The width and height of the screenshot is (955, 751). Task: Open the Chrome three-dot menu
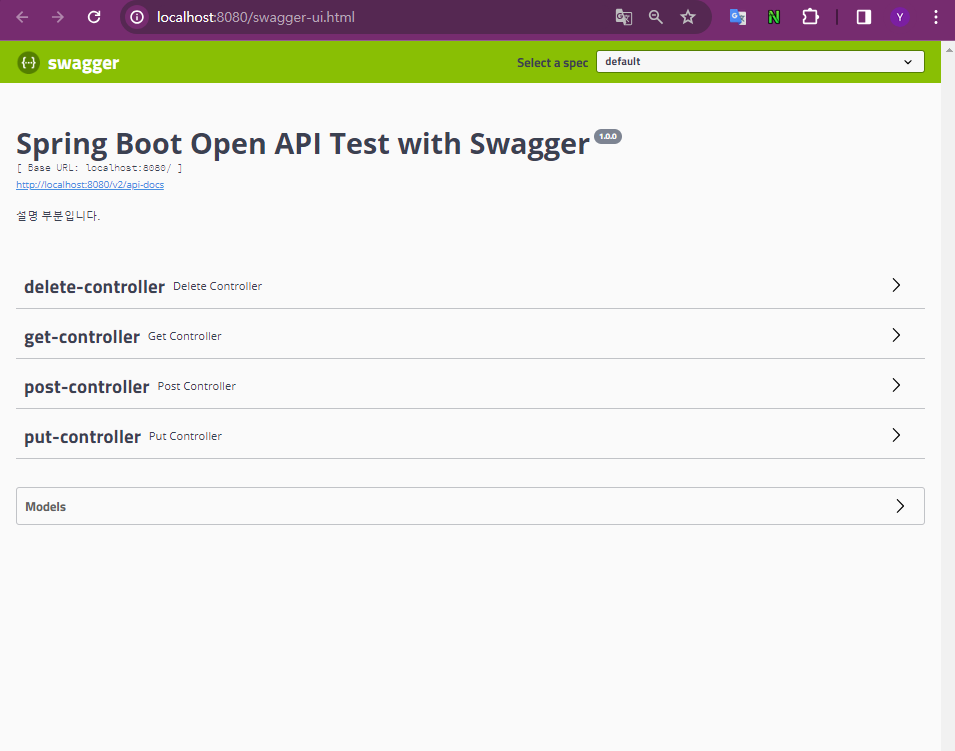click(x=936, y=17)
